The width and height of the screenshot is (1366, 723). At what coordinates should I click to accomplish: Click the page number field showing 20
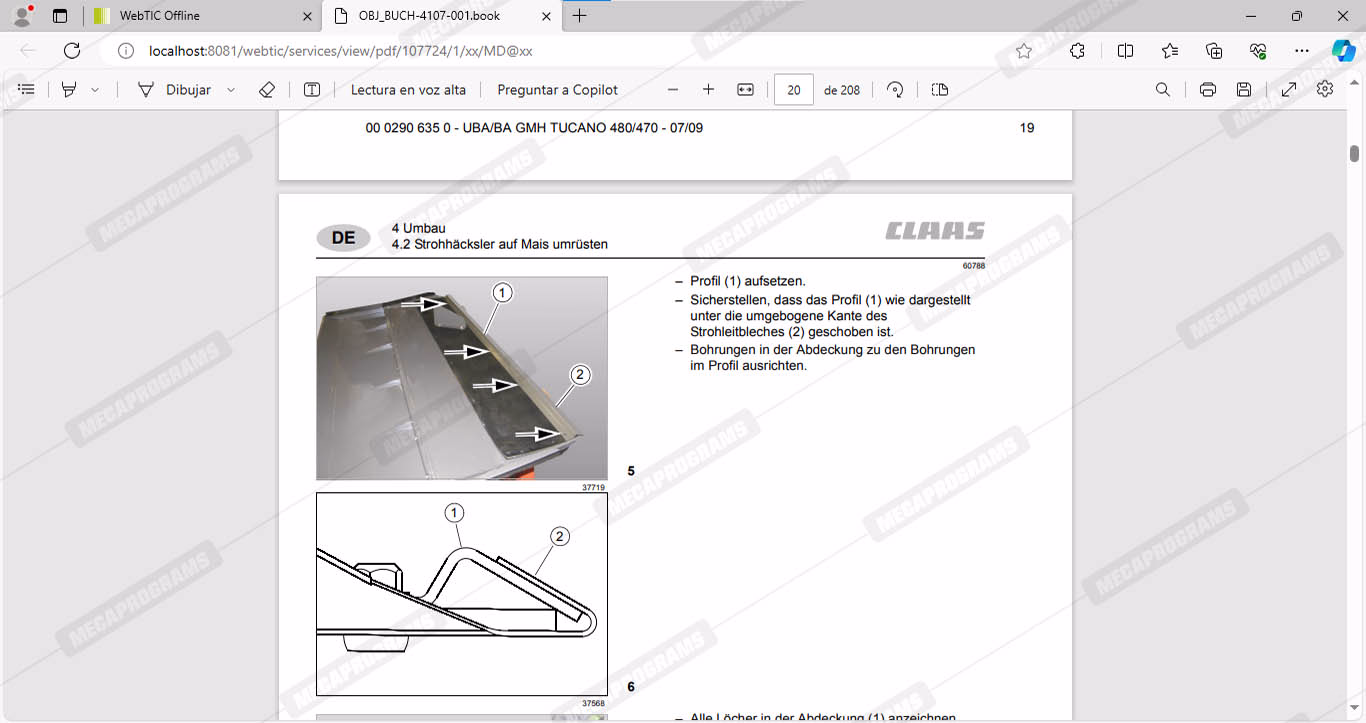coord(794,90)
